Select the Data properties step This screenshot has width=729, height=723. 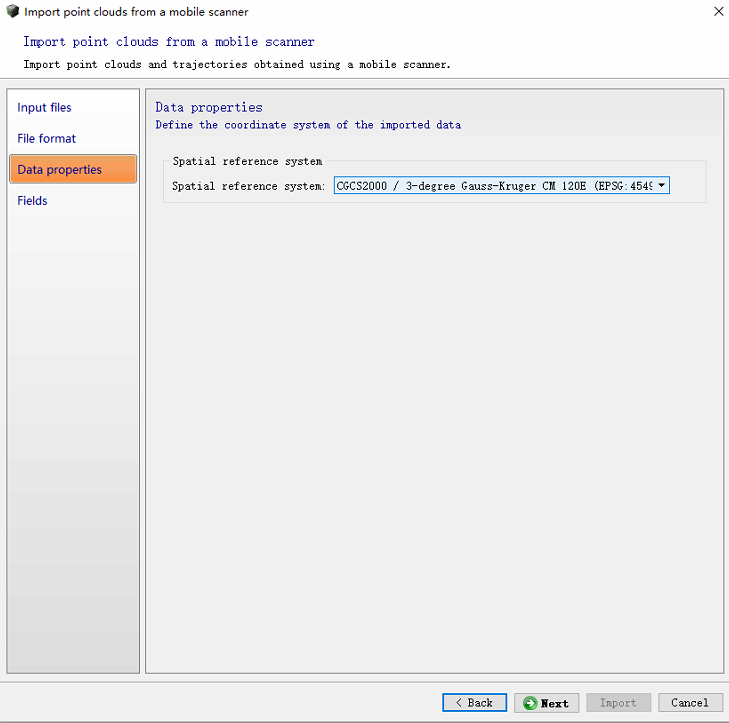pos(73,169)
